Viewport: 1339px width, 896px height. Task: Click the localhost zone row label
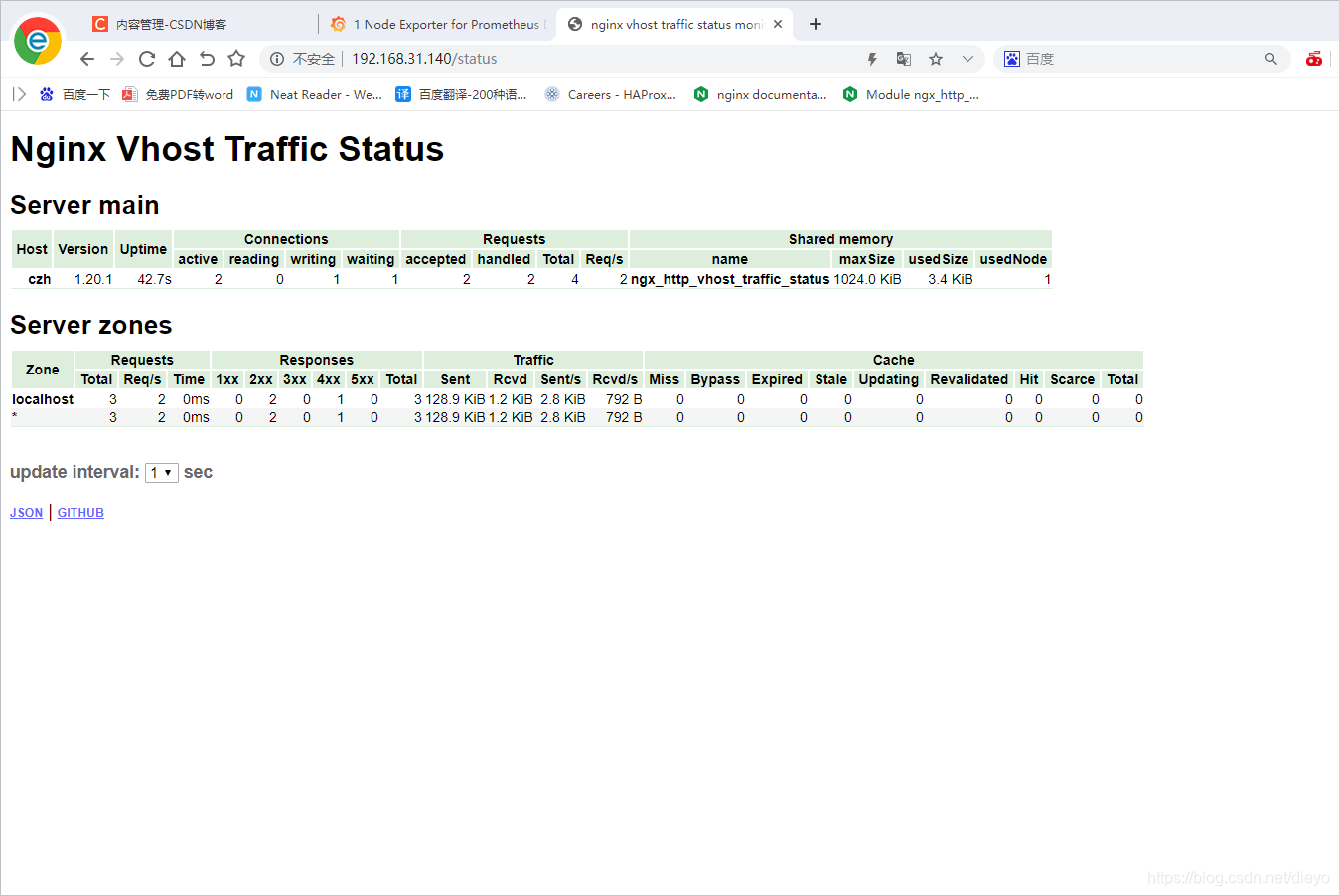43,399
